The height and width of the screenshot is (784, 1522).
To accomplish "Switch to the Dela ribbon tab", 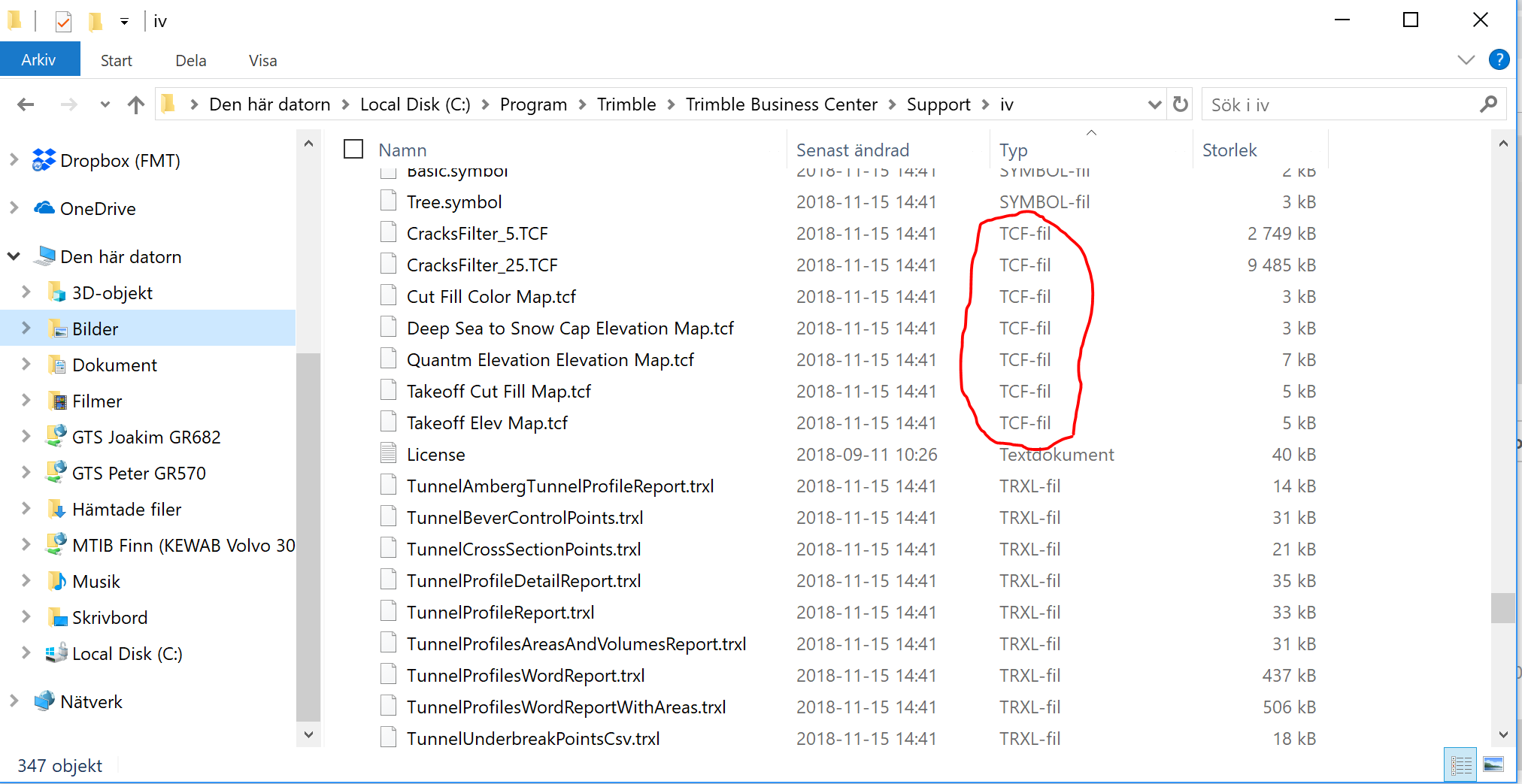I will click(191, 60).
